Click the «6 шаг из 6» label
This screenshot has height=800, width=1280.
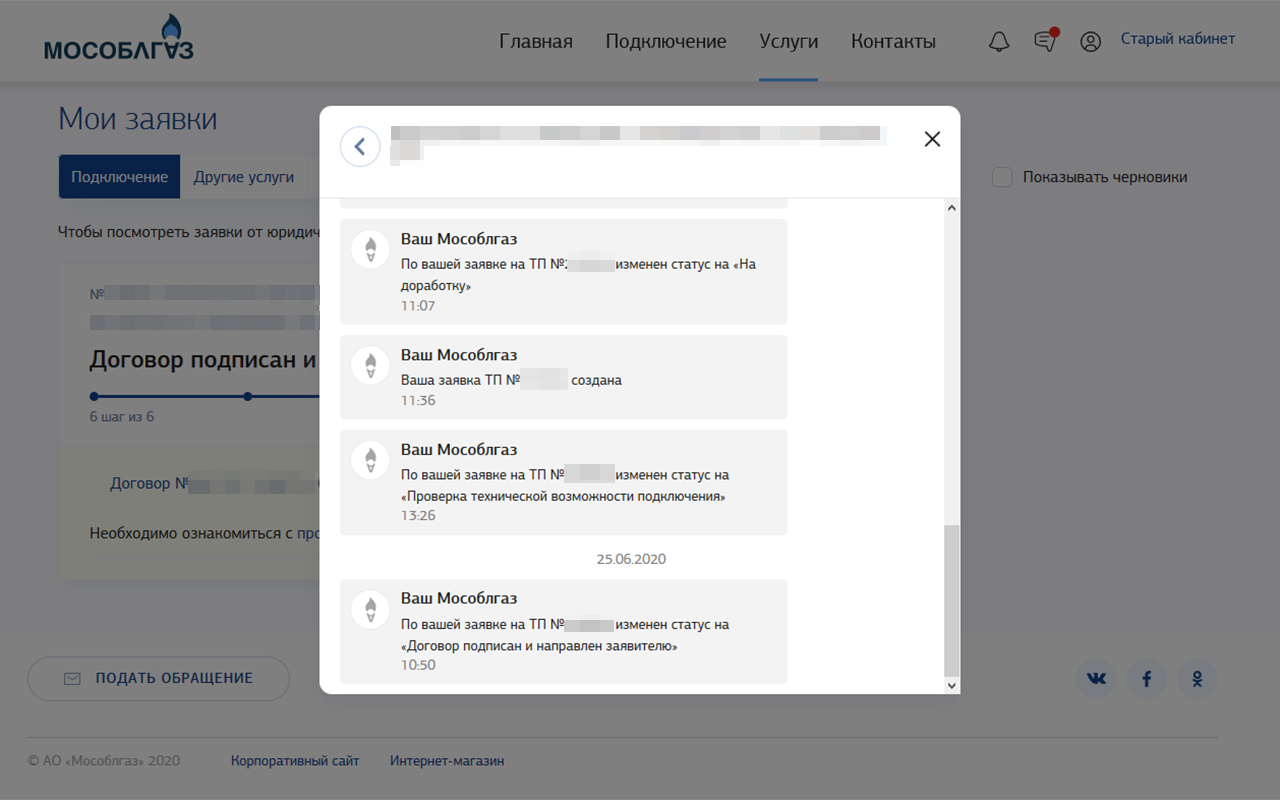tap(122, 417)
